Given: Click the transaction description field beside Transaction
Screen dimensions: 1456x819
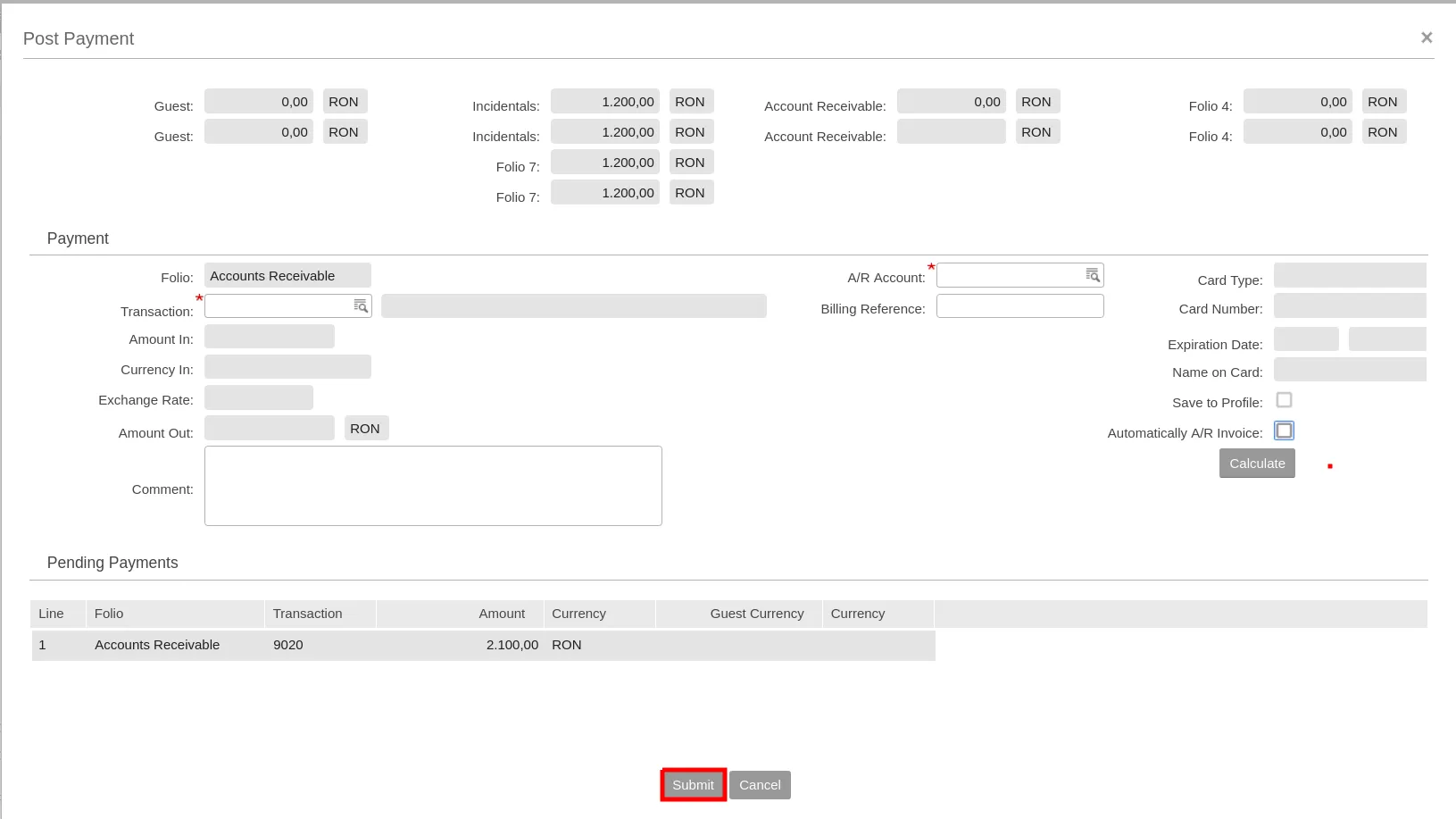Looking at the screenshot, I should [574, 306].
